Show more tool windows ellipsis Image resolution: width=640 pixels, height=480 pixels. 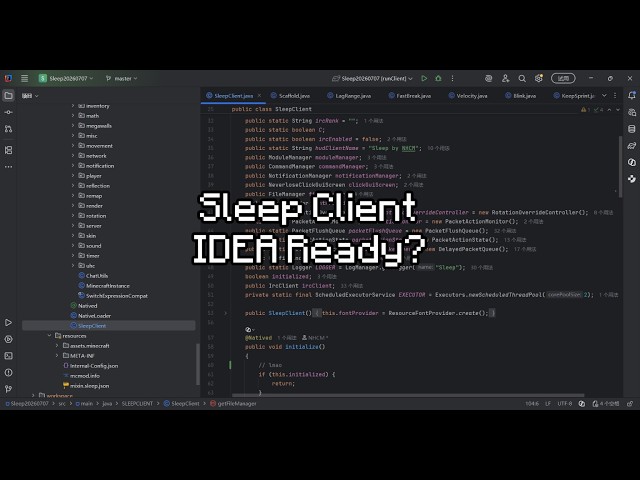8,167
